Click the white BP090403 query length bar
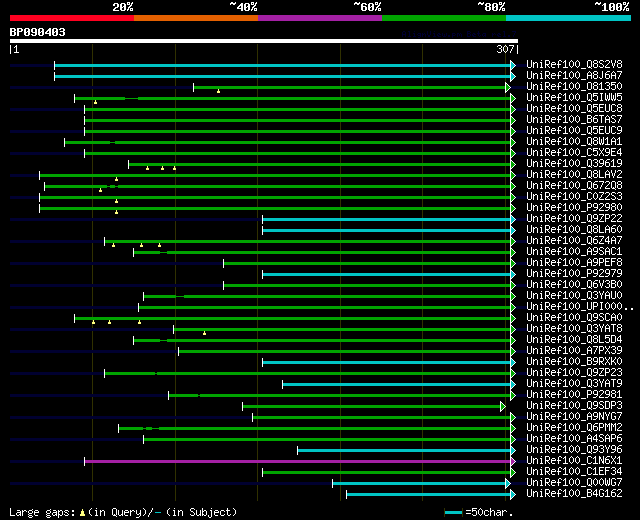This screenshot has width=640, height=520. point(264,41)
